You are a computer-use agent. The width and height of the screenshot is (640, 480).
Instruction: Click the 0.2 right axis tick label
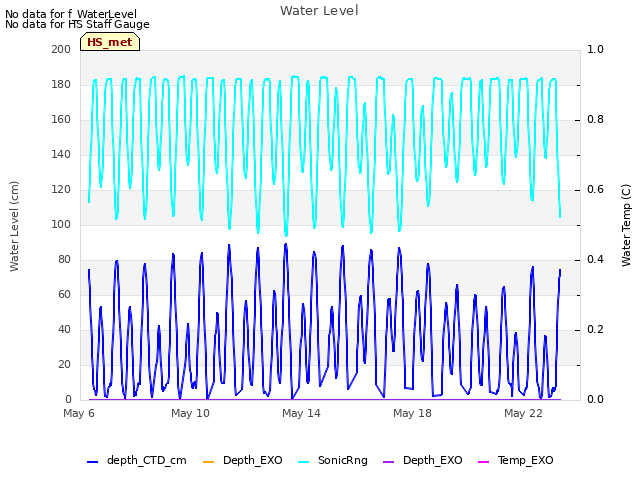tap(595, 330)
